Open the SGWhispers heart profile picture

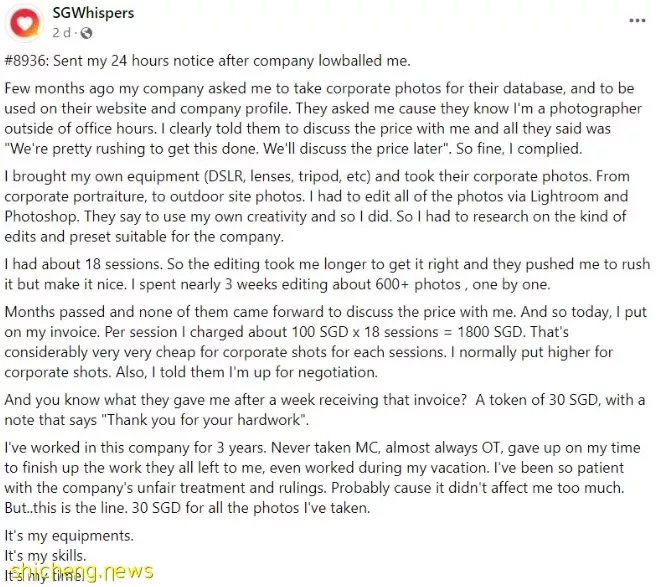[x=24, y=22]
